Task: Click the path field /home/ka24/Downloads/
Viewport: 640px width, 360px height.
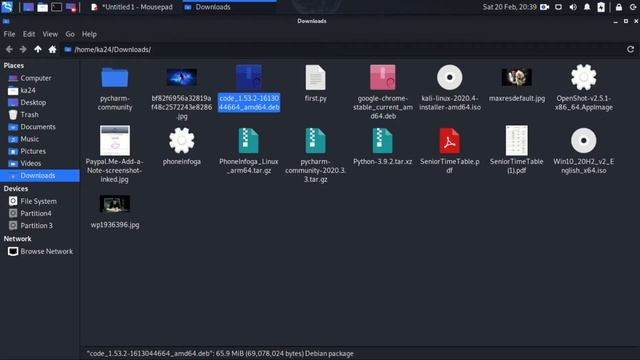Action: pyautogui.click(x=343, y=49)
